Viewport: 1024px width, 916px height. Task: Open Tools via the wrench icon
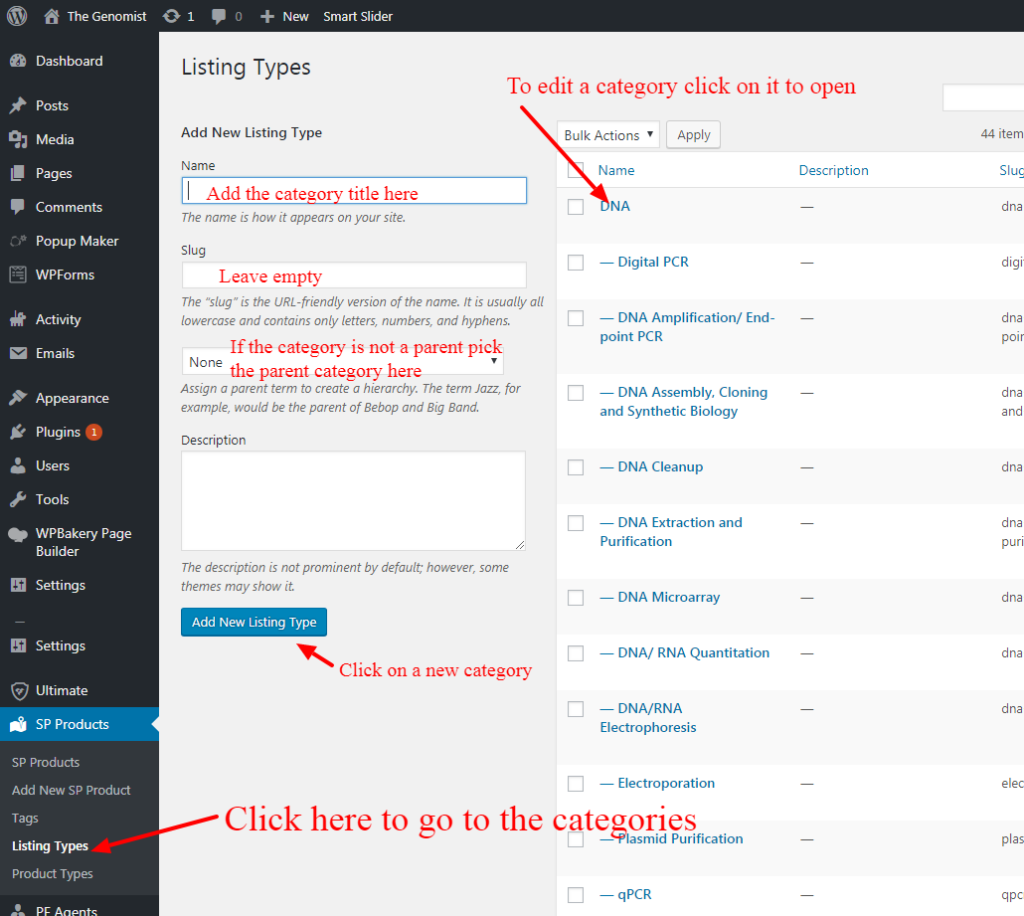coord(18,499)
